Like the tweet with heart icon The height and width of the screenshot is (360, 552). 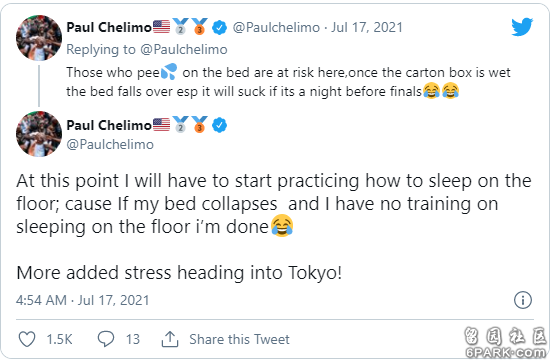[x=27, y=339]
